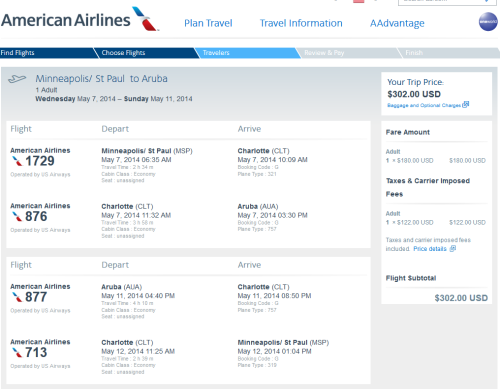This screenshot has width=500, height=389.
Task: Open the Plan Travel menu
Action: 208,23
